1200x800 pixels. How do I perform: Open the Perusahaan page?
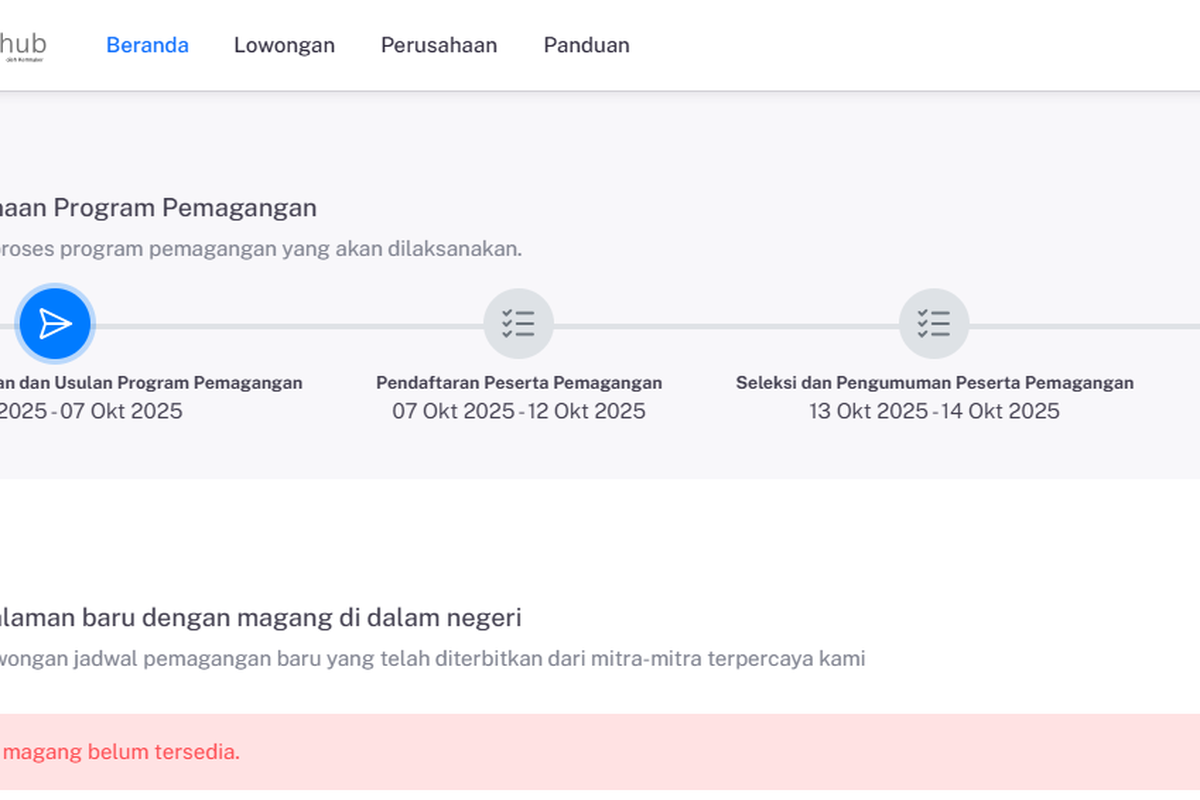click(x=439, y=45)
